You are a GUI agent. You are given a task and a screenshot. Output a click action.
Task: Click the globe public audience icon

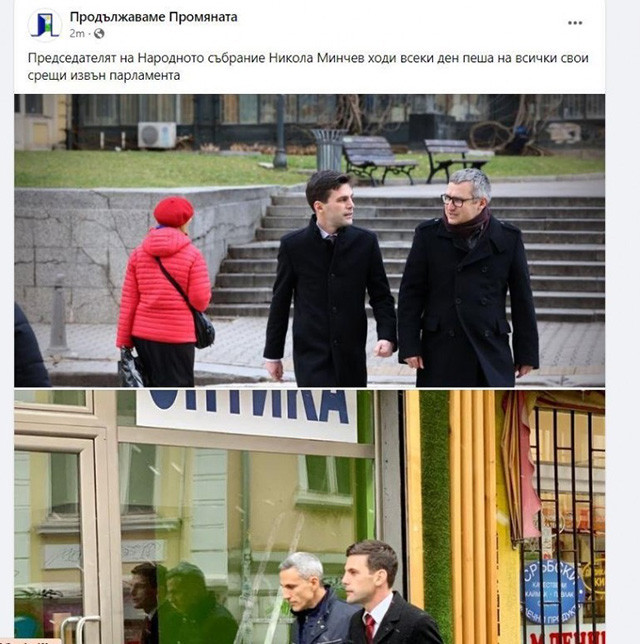coord(99,34)
